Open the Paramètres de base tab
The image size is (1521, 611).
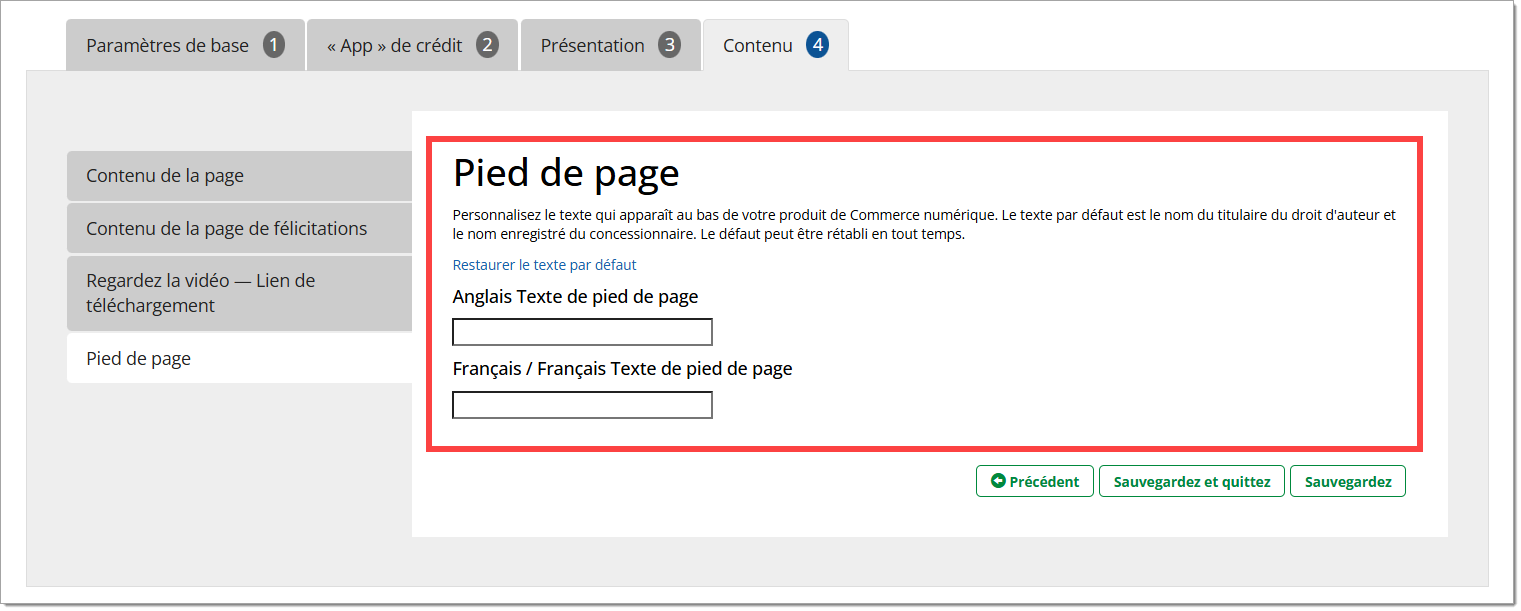pyautogui.click(x=167, y=46)
